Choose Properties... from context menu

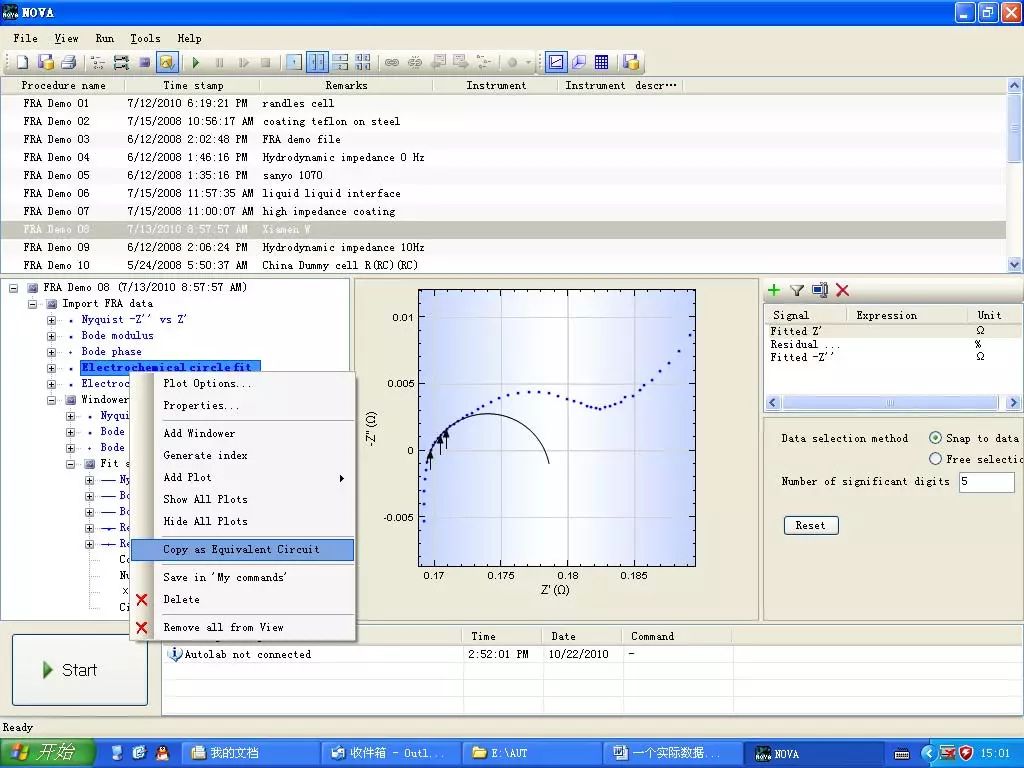click(242, 406)
